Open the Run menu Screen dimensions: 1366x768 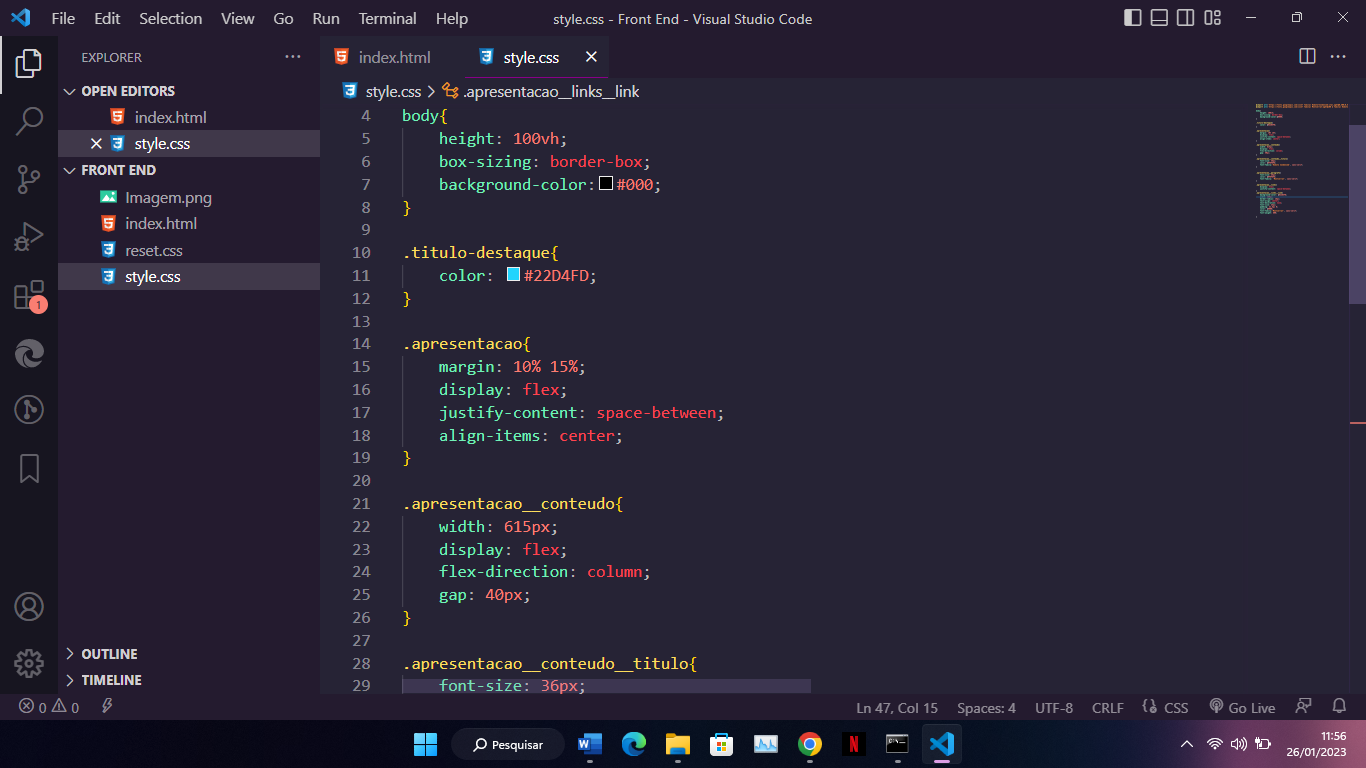(326, 18)
